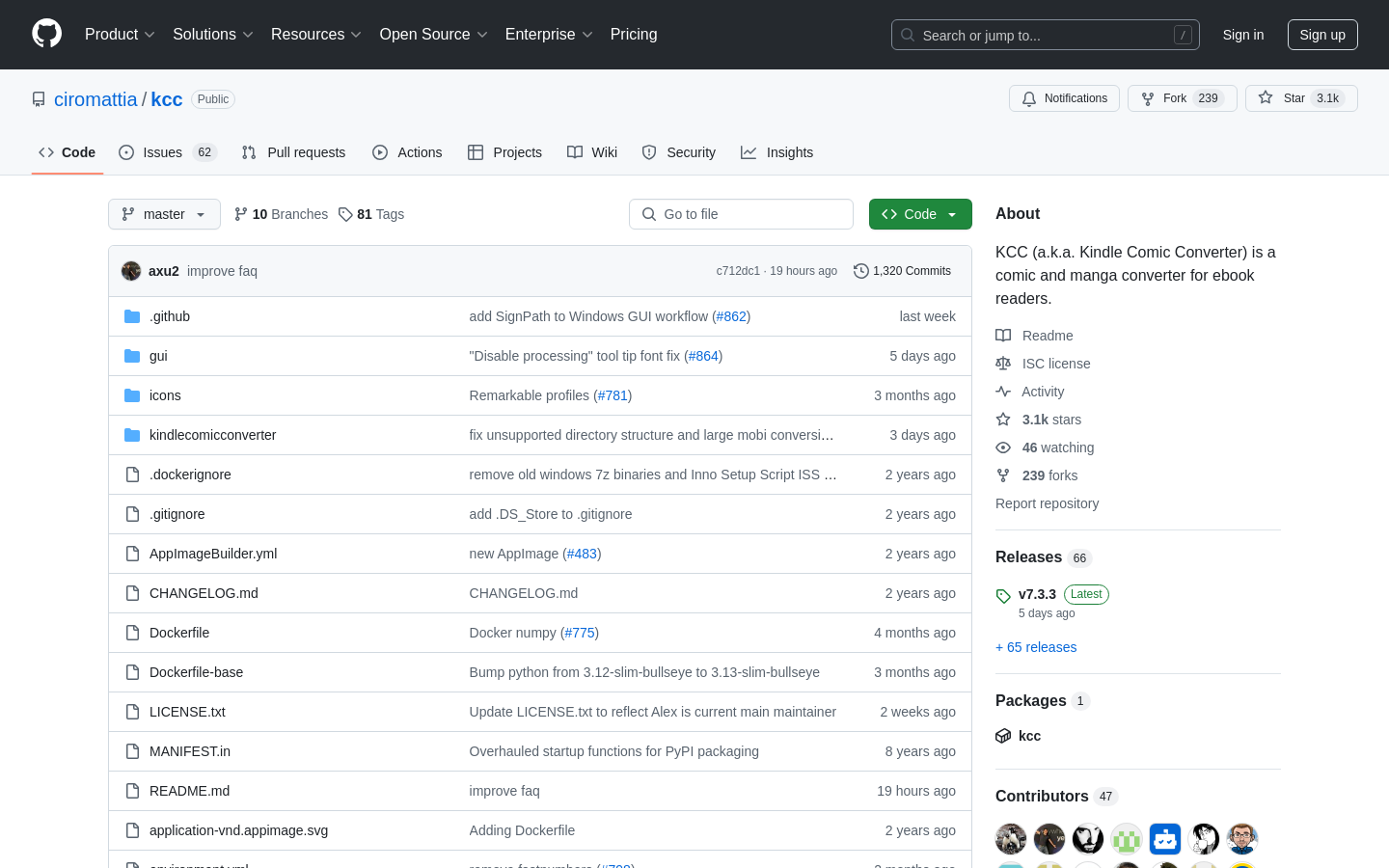Select the Code tab
This screenshot has height=868, width=1389.
coord(68,152)
